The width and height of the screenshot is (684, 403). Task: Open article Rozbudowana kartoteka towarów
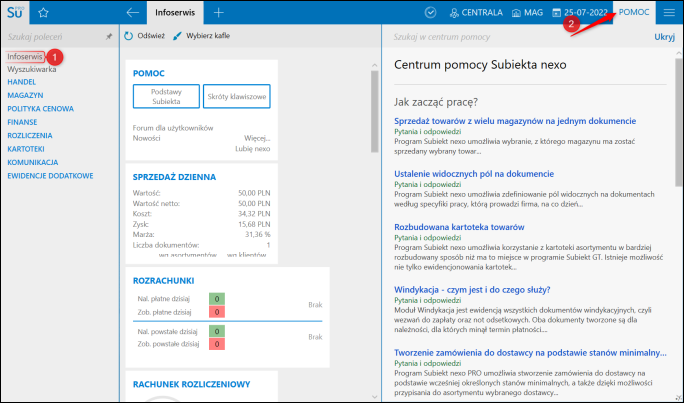click(459, 227)
